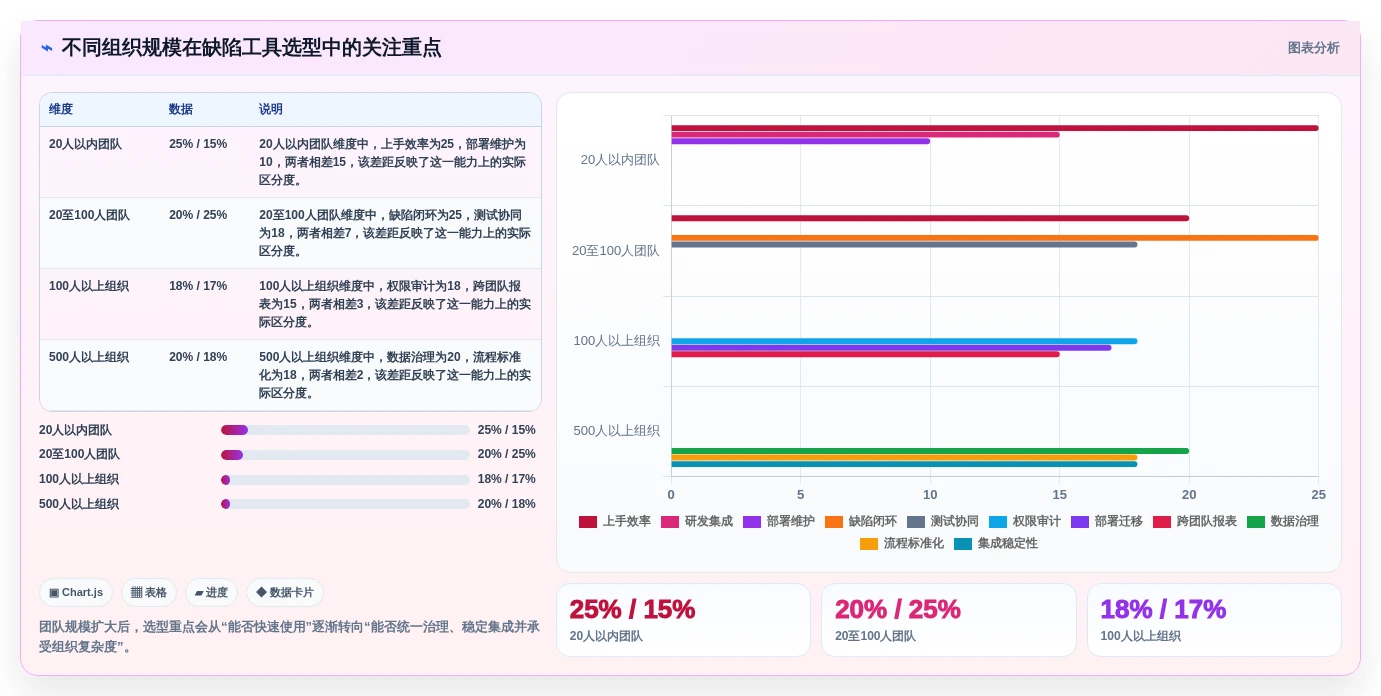Click the gray 测试协同 bar in chart
The width and height of the screenshot is (1381, 696).
click(904, 244)
